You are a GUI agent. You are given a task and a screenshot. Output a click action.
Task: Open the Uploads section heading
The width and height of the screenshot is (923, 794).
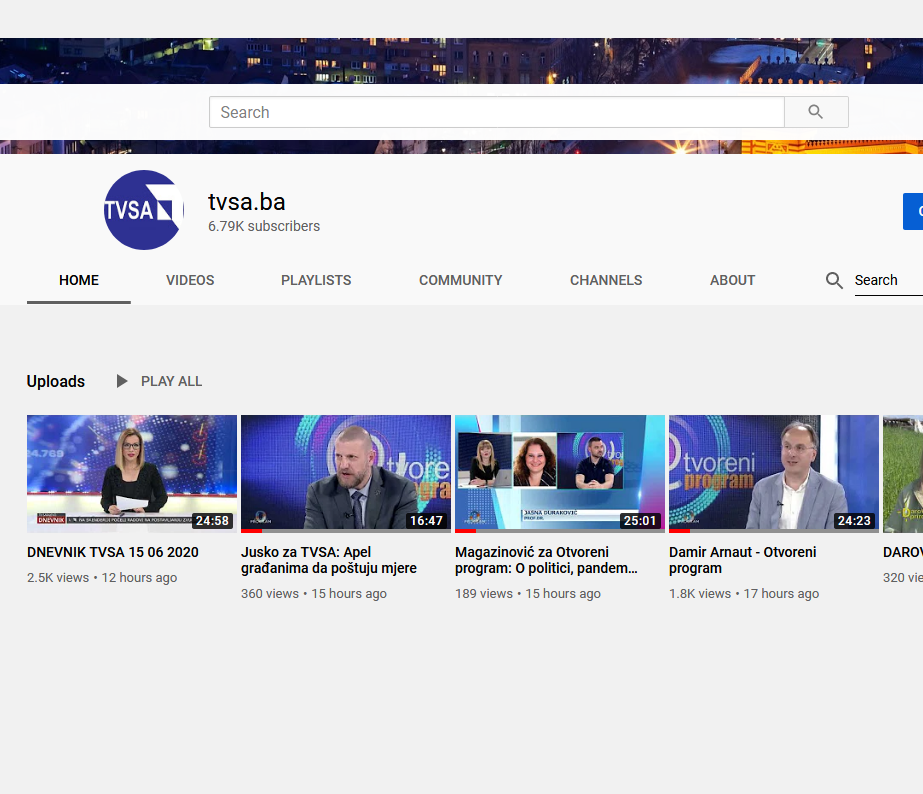pyautogui.click(x=56, y=381)
